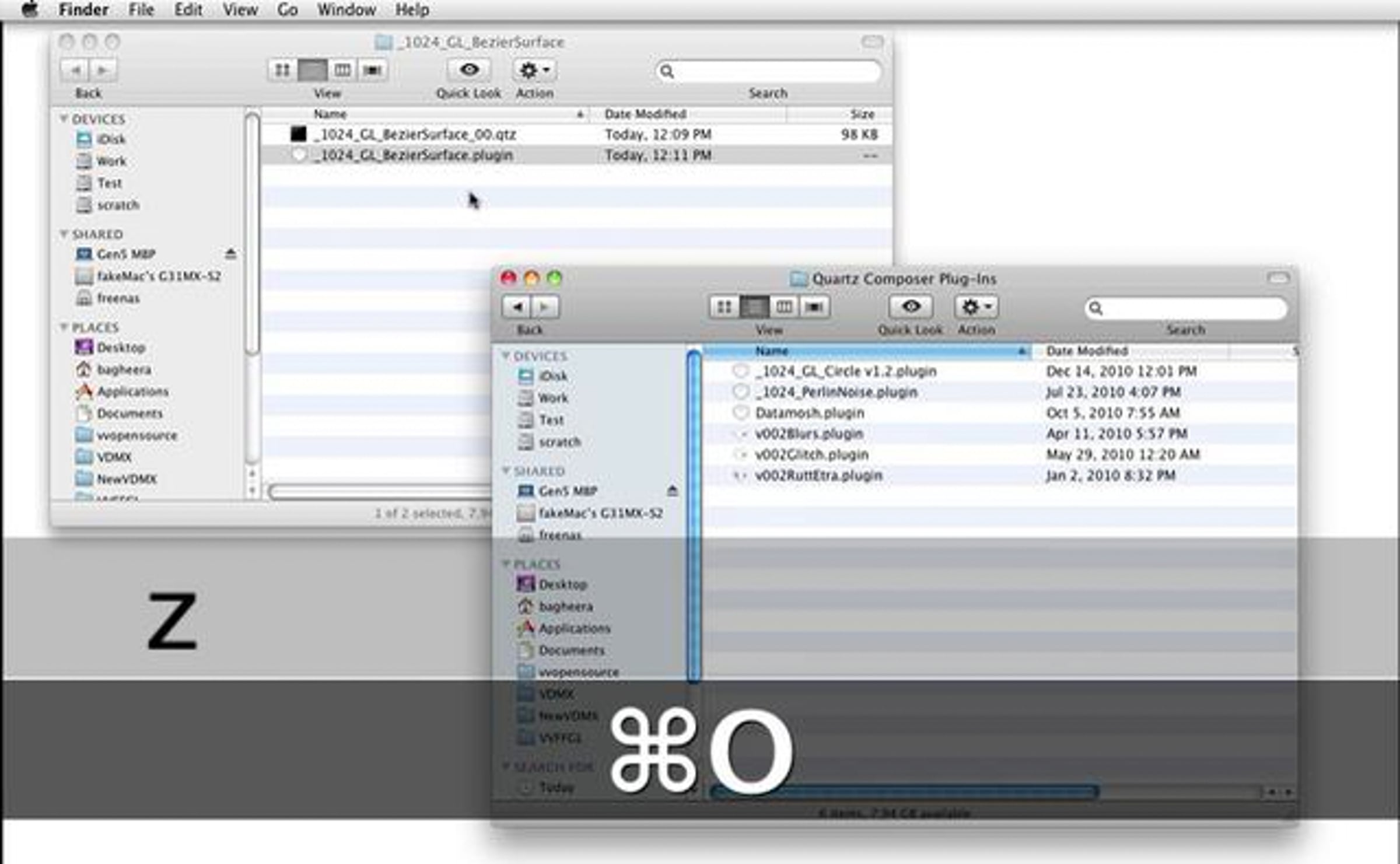
Task: Switch Quartz Composer Plug-Ins window to icon view
Action: pos(724,307)
